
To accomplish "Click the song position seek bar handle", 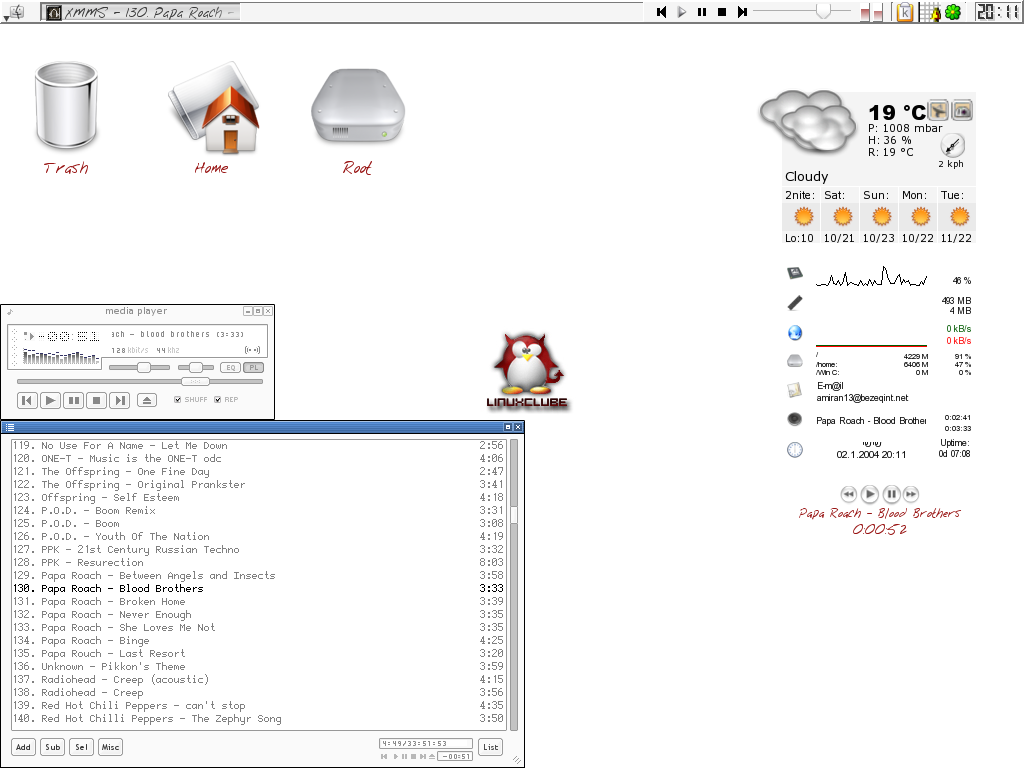I will 195,381.
